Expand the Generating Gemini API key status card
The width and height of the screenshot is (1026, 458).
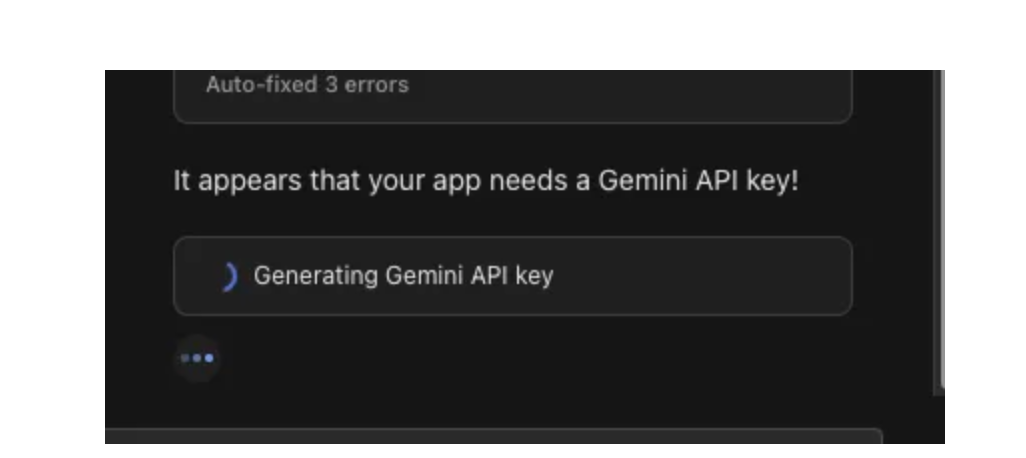tap(513, 276)
